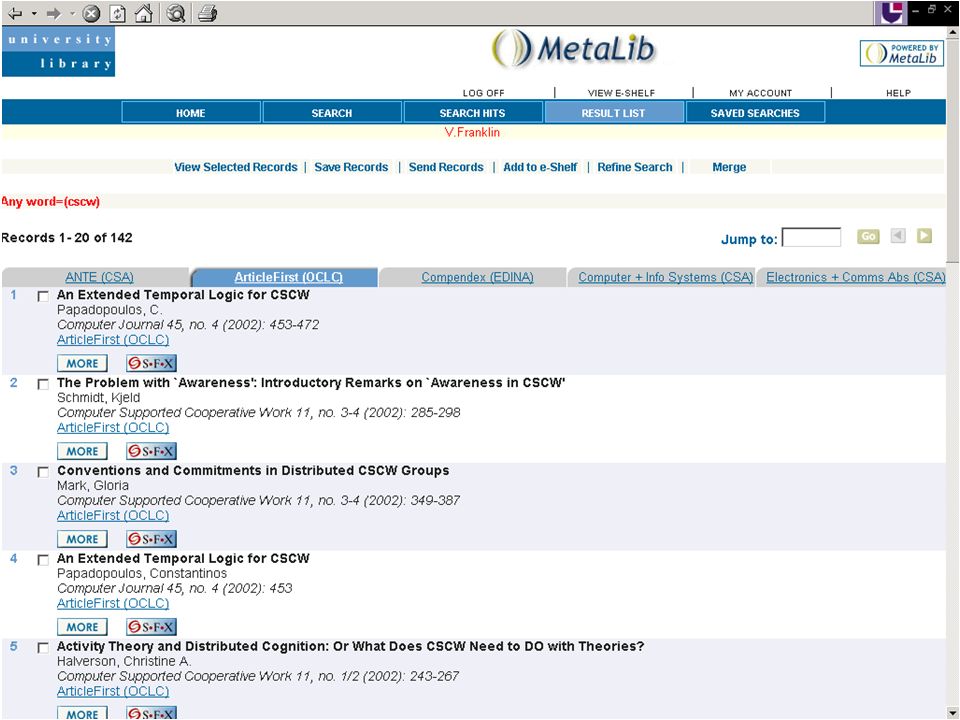The height and width of the screenshot is (720, 960).
Task: Click MORE for record 4
Action: click(x=83, y=627)
